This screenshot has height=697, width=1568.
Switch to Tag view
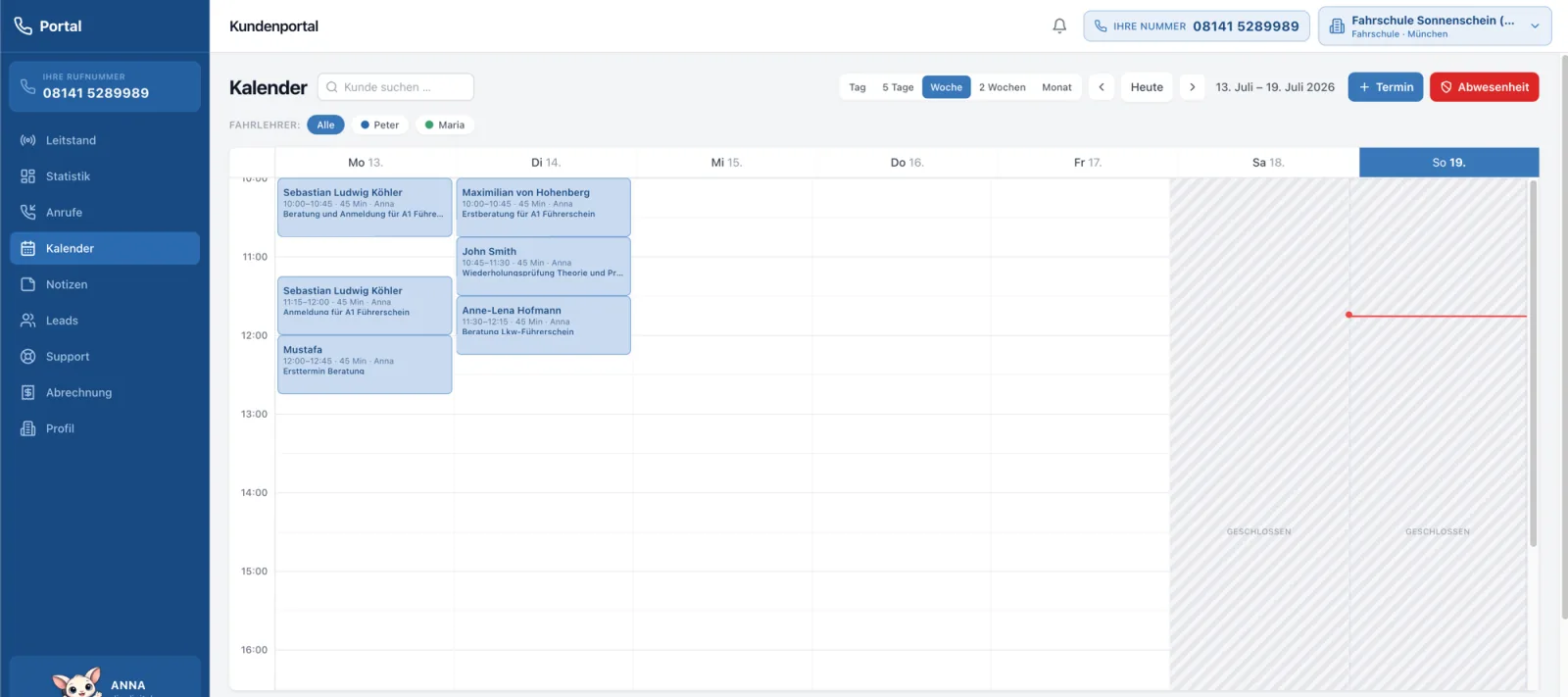pyautogui.click(x=857, y=87)
